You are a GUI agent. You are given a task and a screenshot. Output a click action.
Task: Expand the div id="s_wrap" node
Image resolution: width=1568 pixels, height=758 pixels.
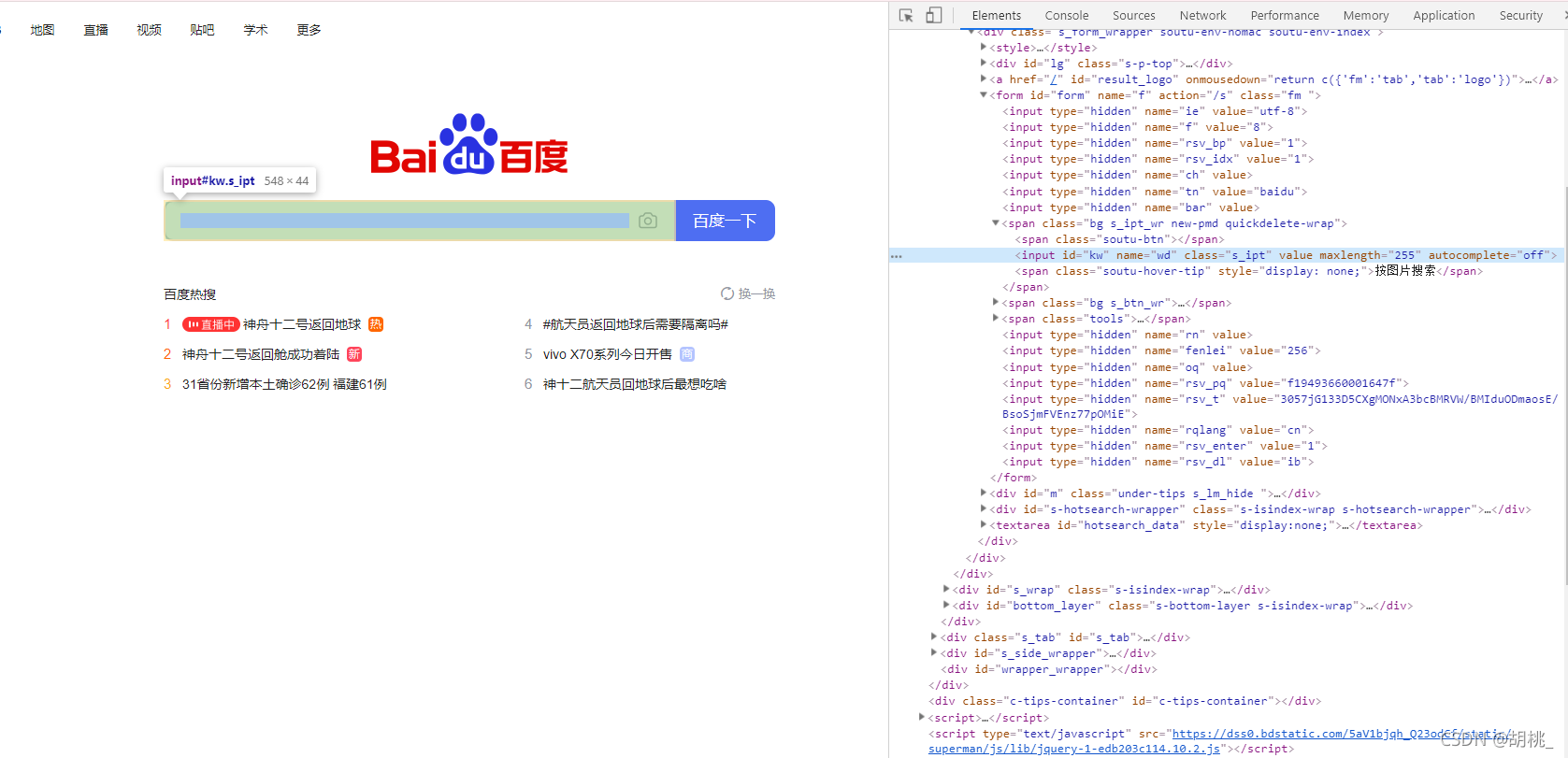click(946, 589)
